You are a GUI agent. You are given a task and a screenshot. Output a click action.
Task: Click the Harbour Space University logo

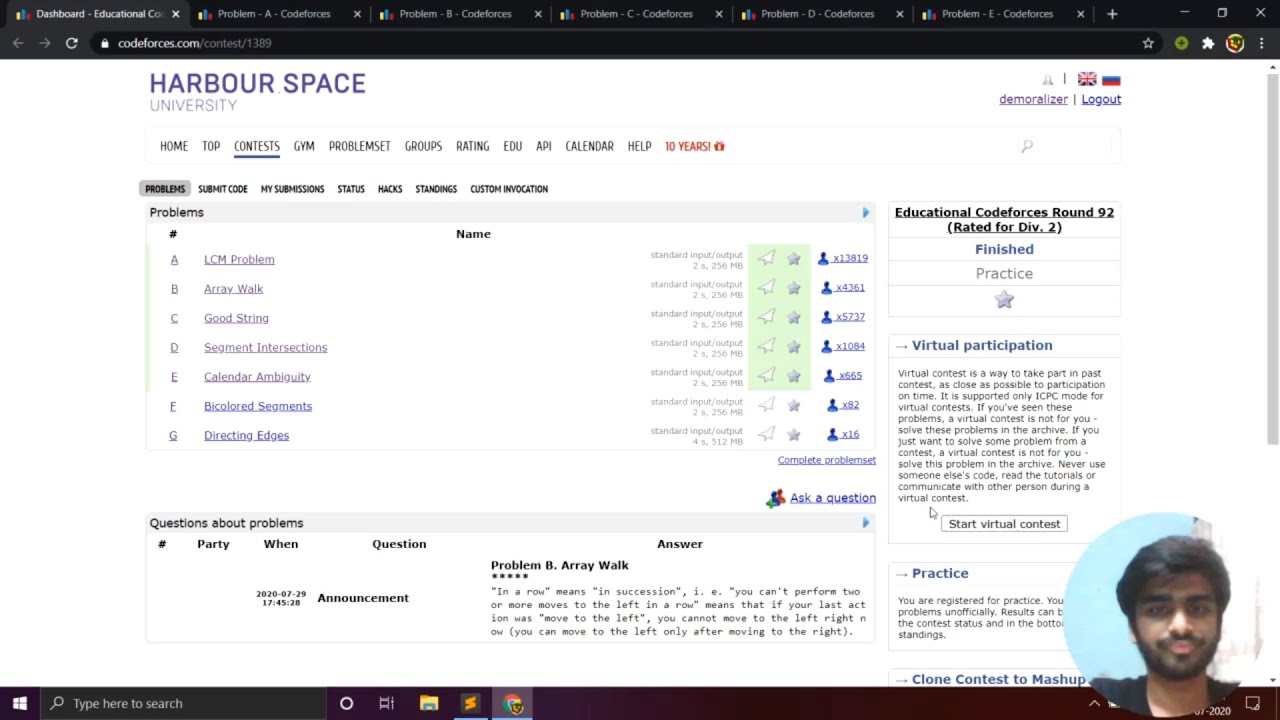pos(258,91)
